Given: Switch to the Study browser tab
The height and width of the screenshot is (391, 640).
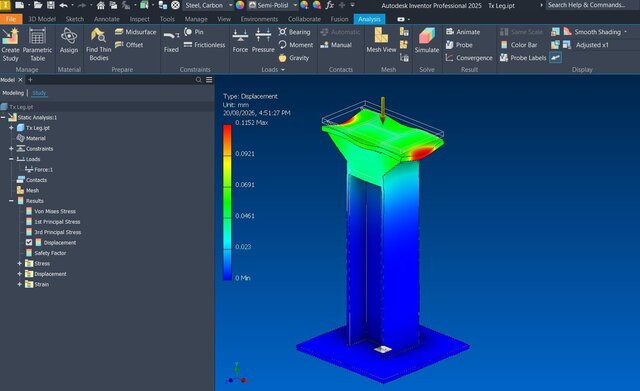Looking at the screenshot, I should [x=39, y=93].
